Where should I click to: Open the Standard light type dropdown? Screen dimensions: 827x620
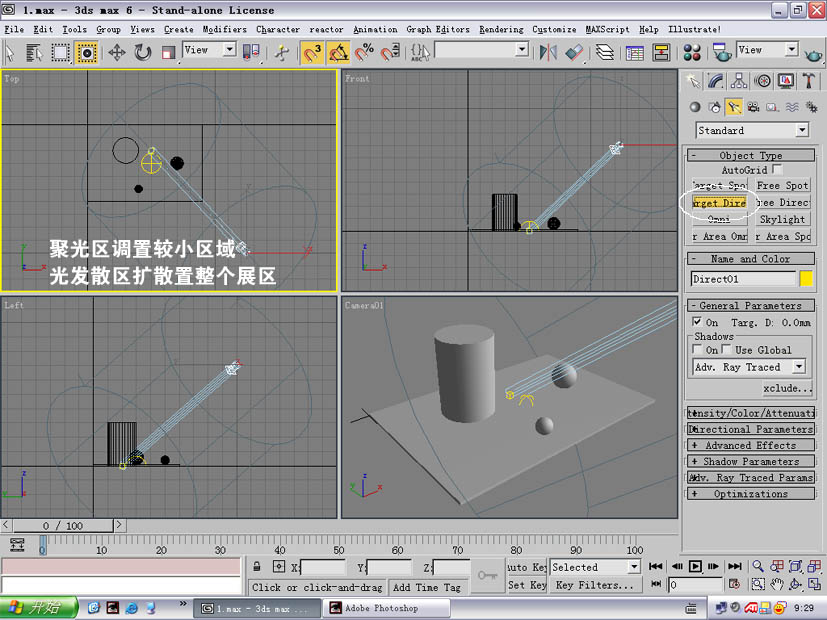pyautogui.click(x=752, y=130)
